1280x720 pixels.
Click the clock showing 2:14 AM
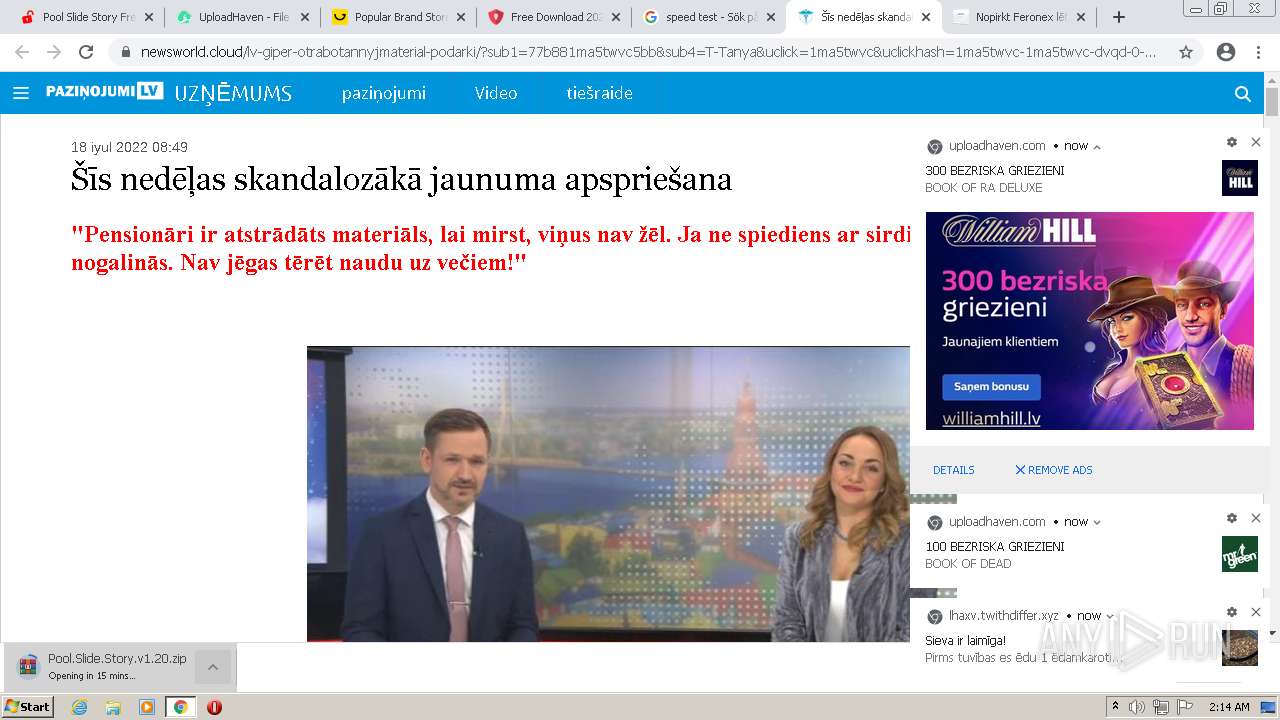[1229, 707]
